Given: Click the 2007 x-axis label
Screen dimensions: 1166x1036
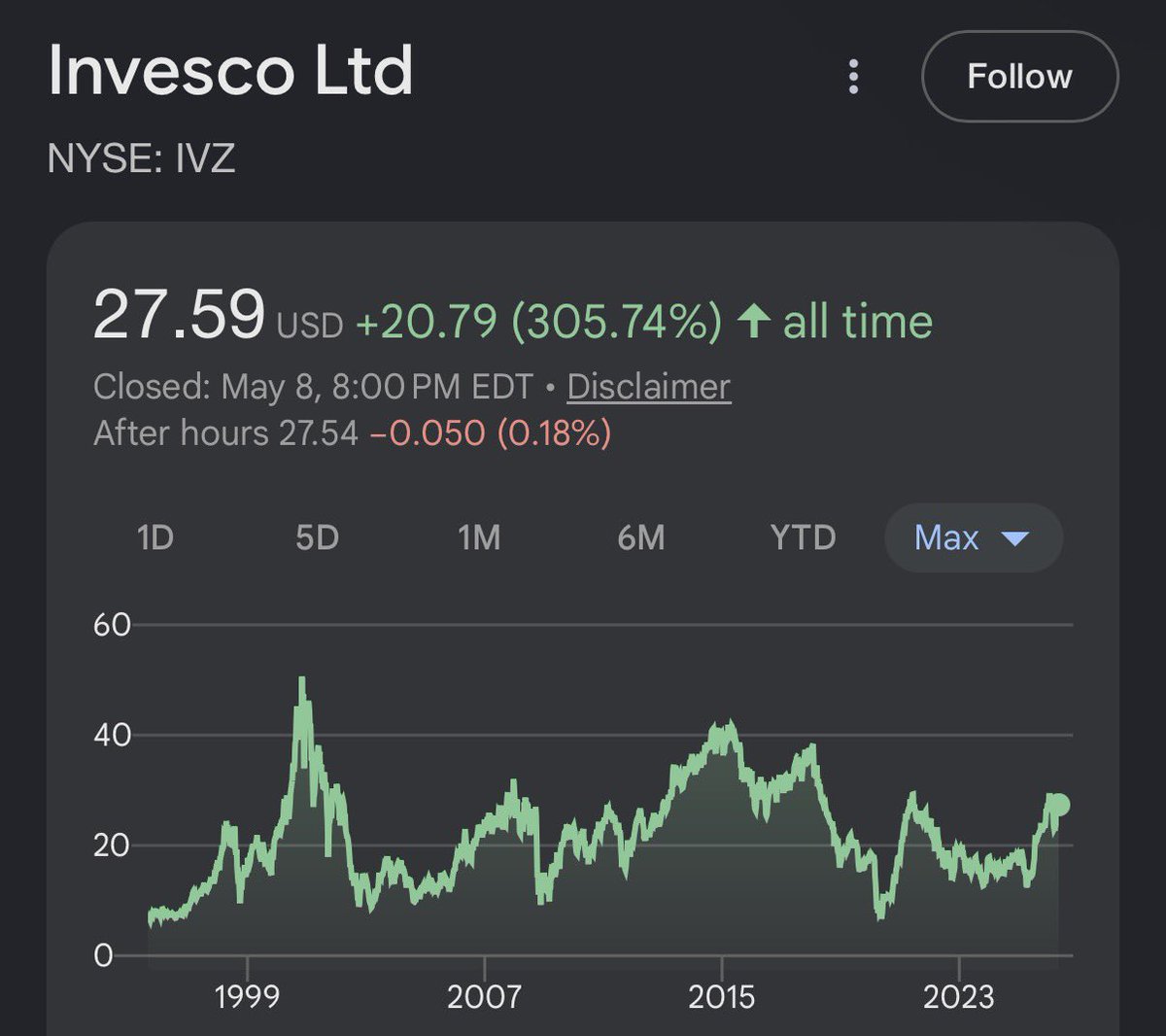Looking at the screenshot, I should point(484,996).
